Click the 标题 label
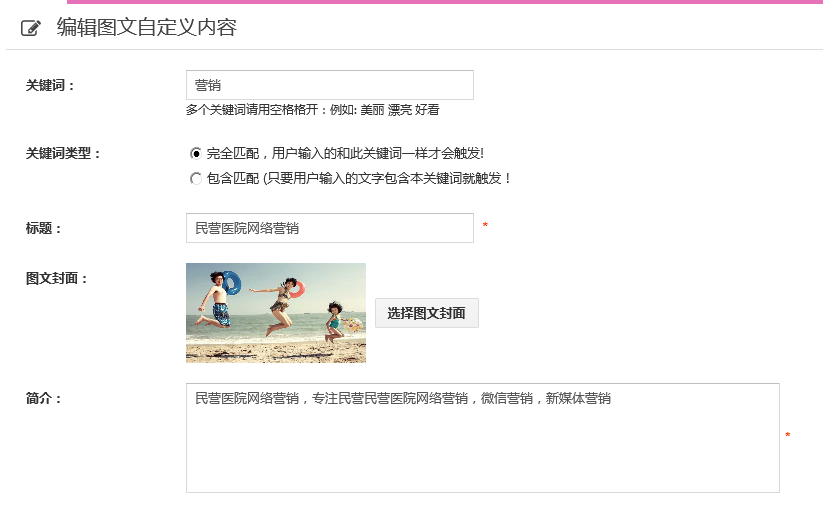Screen dimensions: 823x510 44,229
